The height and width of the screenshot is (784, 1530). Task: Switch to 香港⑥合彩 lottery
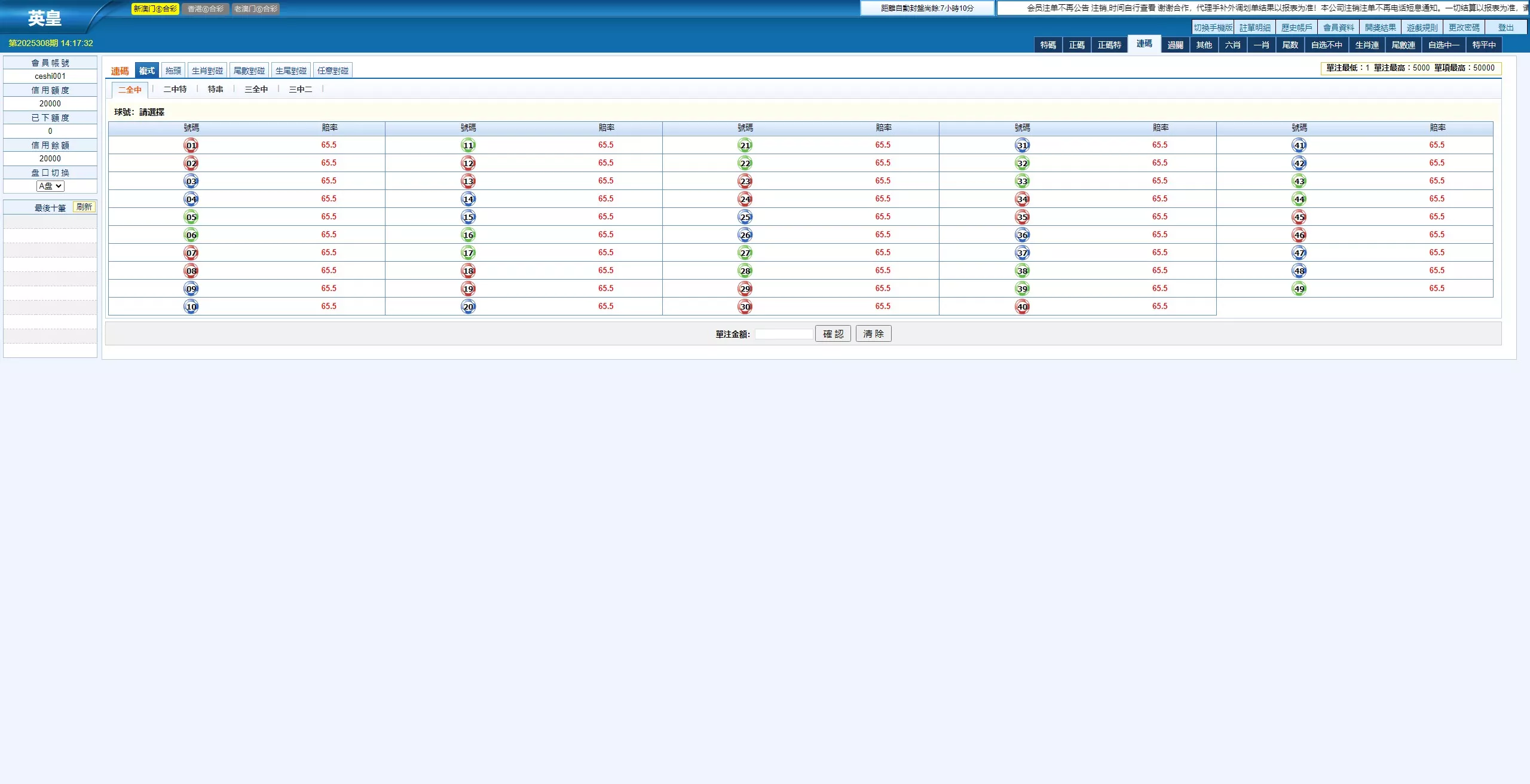pyautogui.click(x=206, y=9)
